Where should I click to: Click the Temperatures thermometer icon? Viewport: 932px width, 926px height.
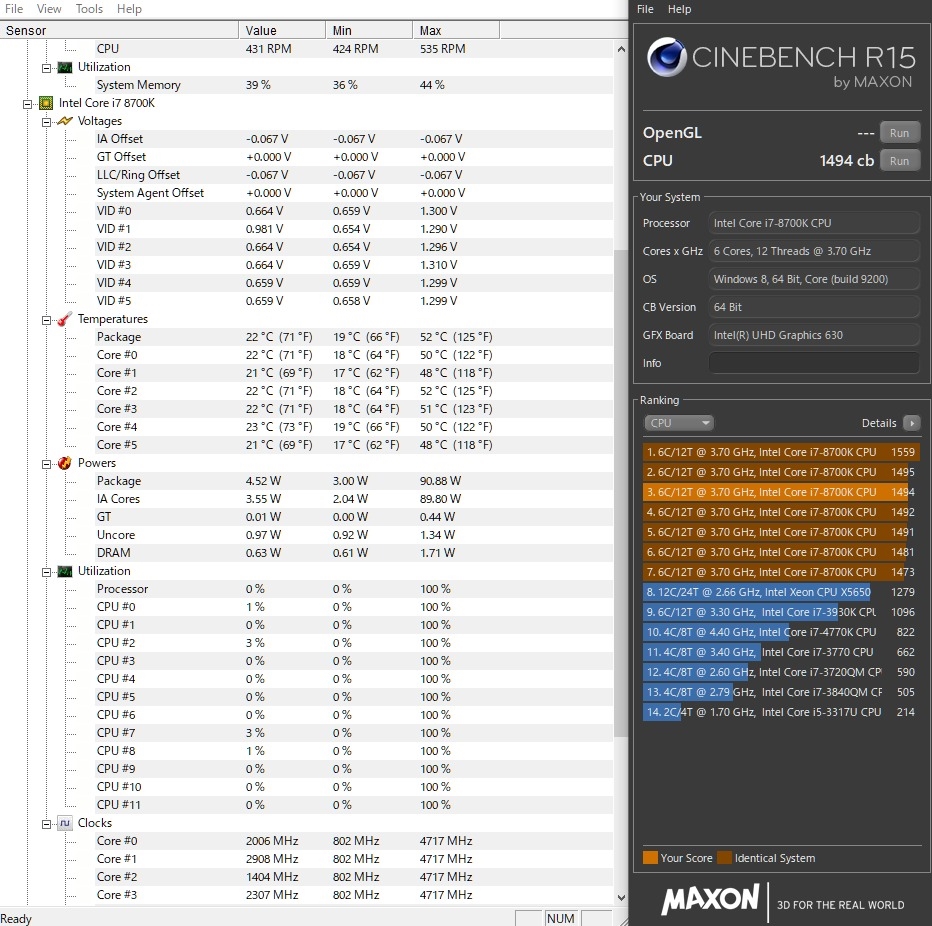tap(64, 319)
